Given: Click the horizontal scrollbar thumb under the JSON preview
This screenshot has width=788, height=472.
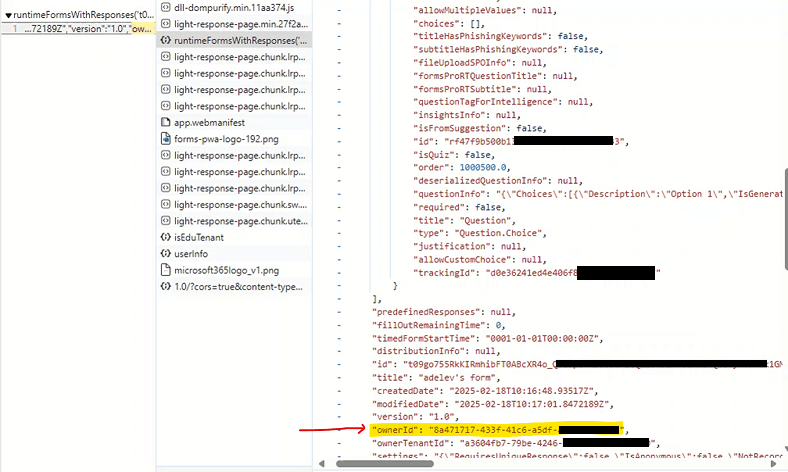Looking at the screenshot, I should [x=384, y=463].
